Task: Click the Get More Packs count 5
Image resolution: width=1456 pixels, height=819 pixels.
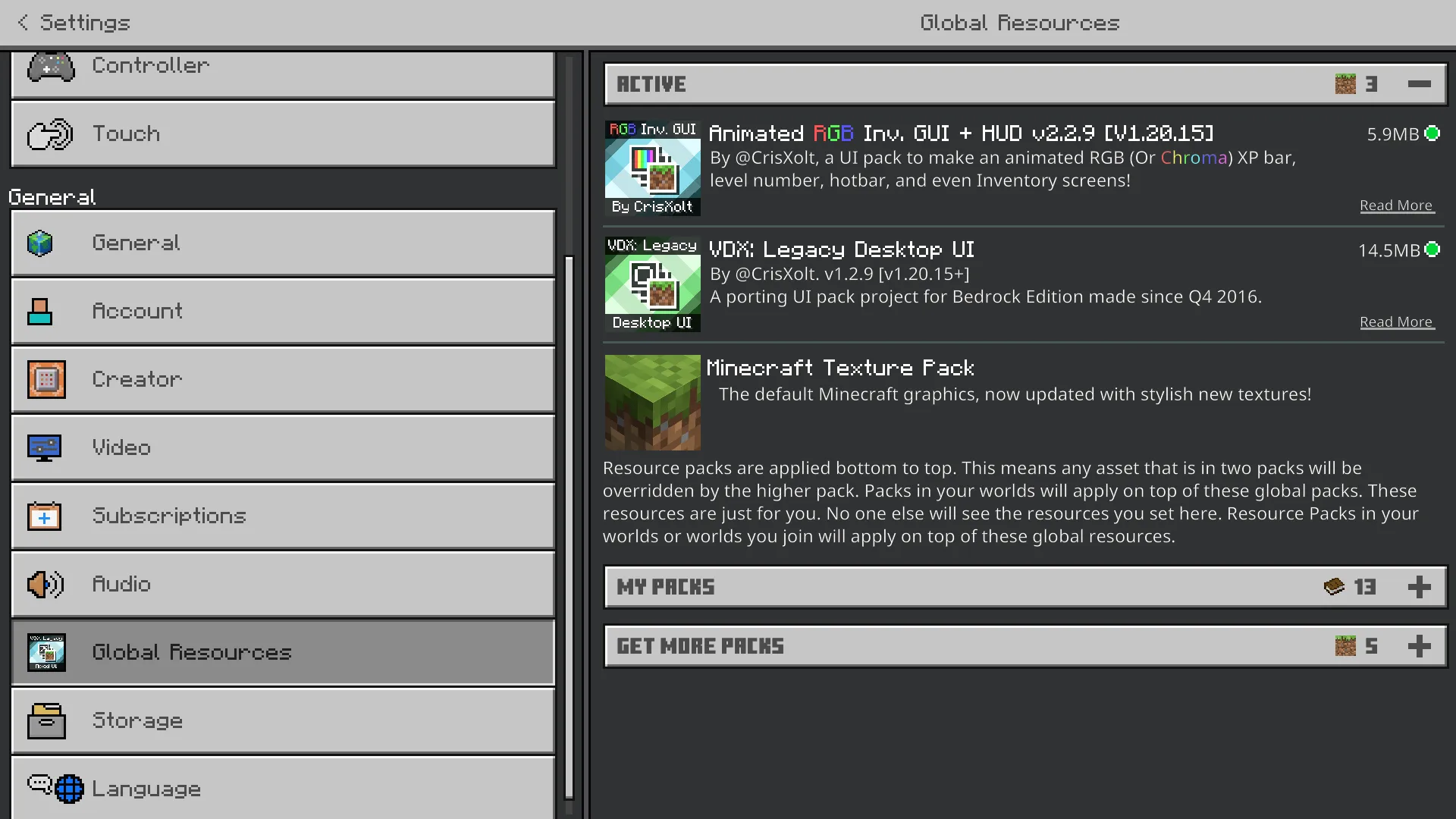Action: [x=1371, y=646]
